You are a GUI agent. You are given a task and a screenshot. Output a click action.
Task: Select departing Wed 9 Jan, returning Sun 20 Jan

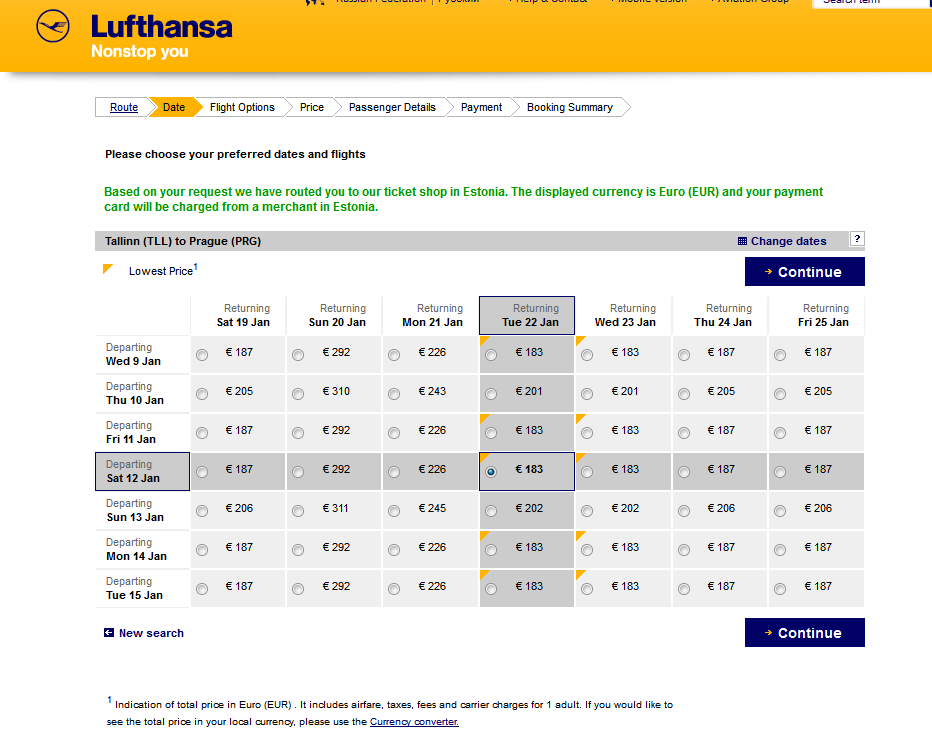[x=298, y=355]
